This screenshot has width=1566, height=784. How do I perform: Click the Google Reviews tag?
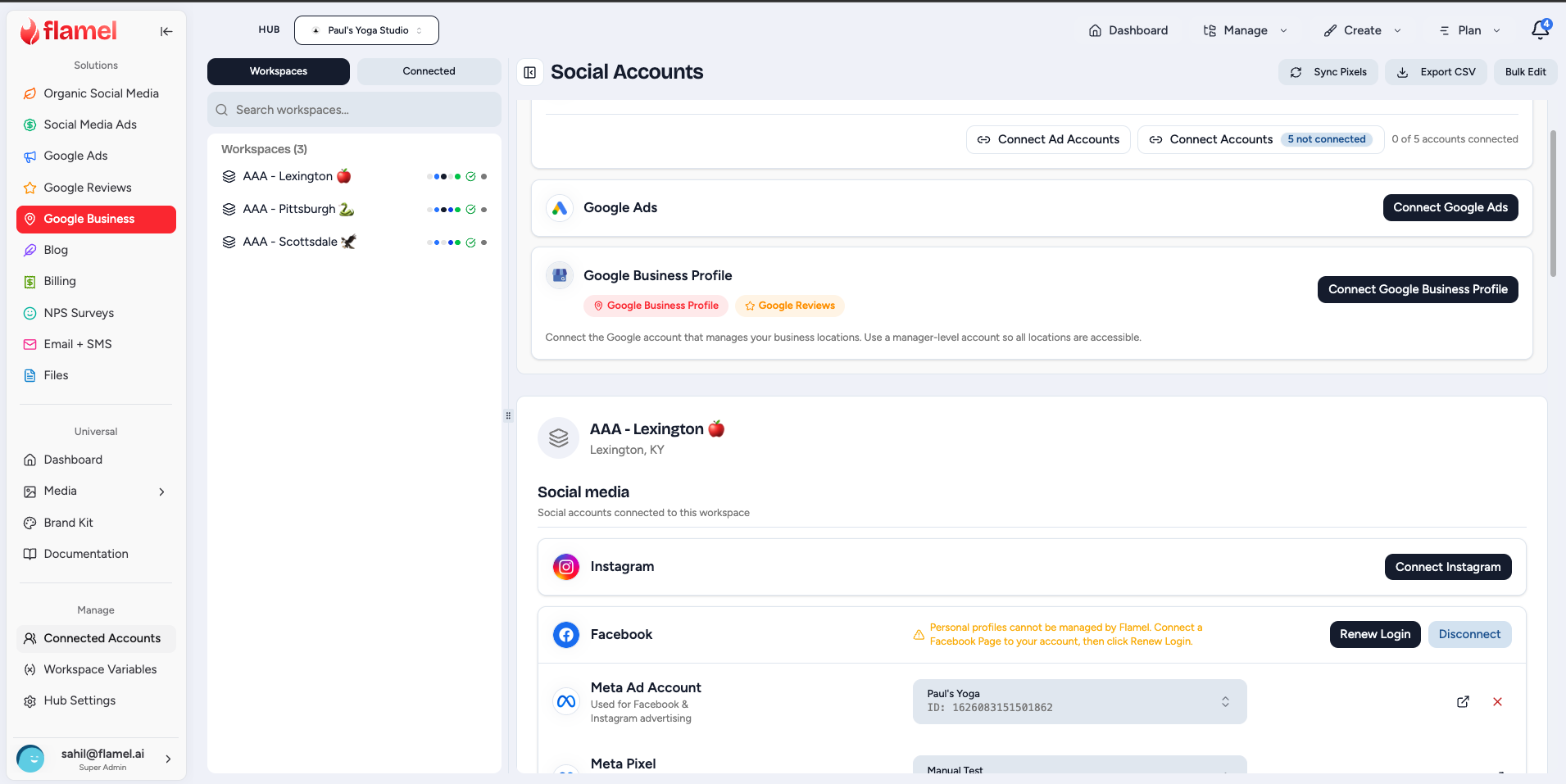pos(790,306)
